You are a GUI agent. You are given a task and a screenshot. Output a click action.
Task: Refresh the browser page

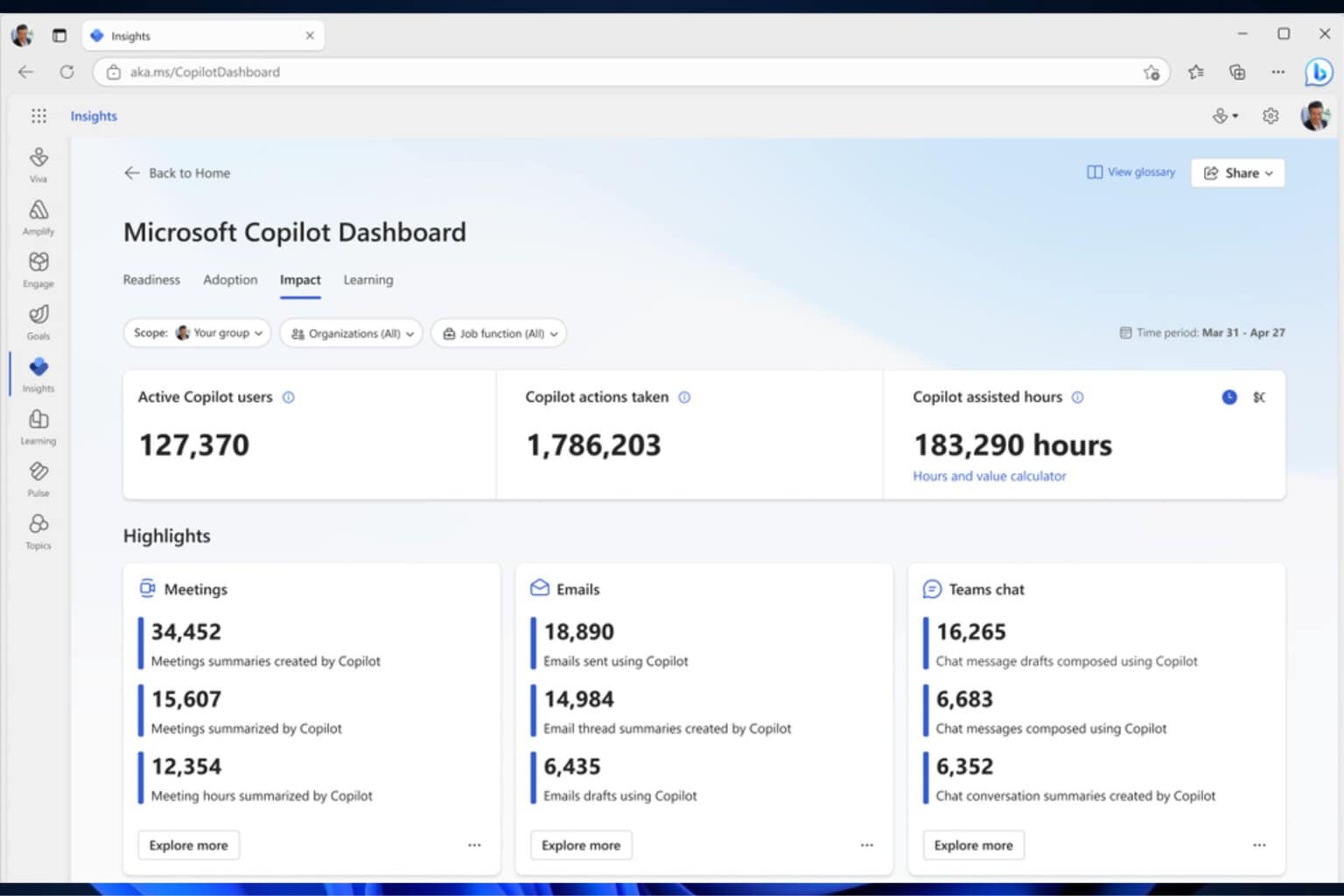(x=66, y=72)
